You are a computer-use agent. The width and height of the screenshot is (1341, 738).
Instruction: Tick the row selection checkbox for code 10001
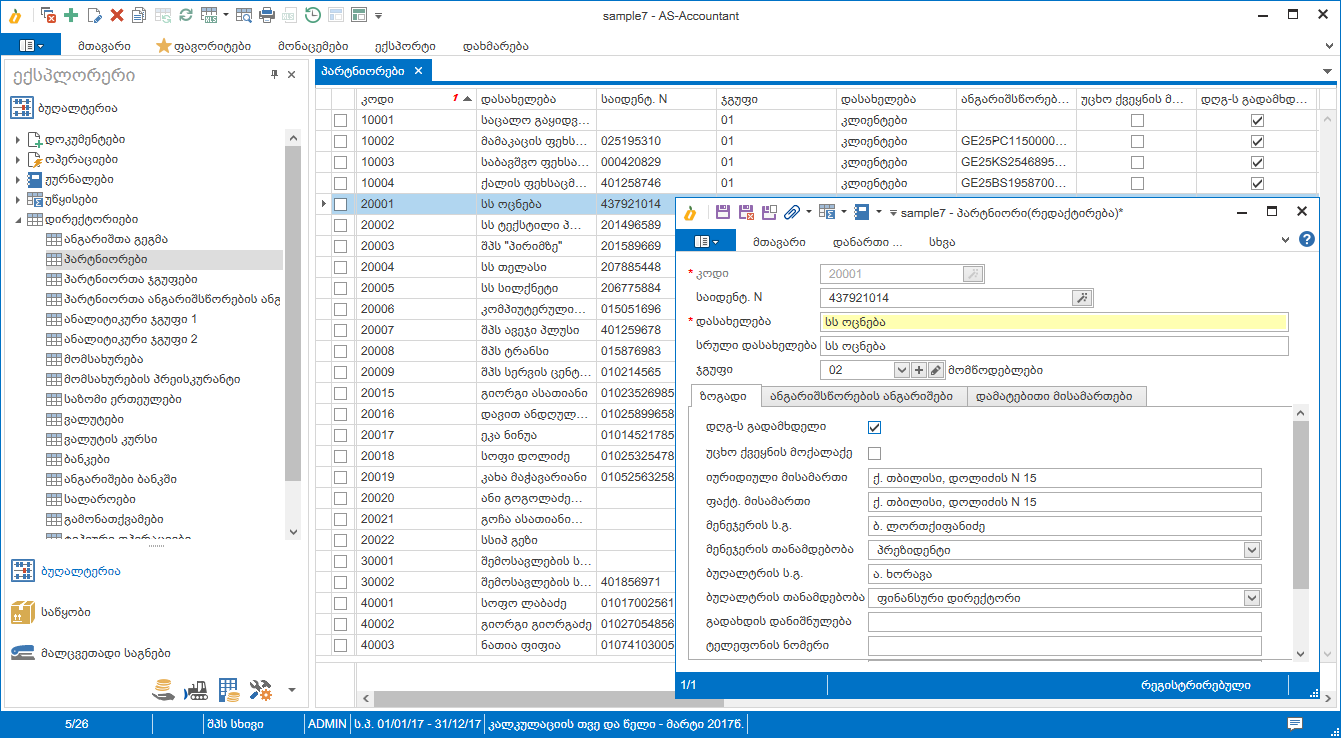point(341,120)
